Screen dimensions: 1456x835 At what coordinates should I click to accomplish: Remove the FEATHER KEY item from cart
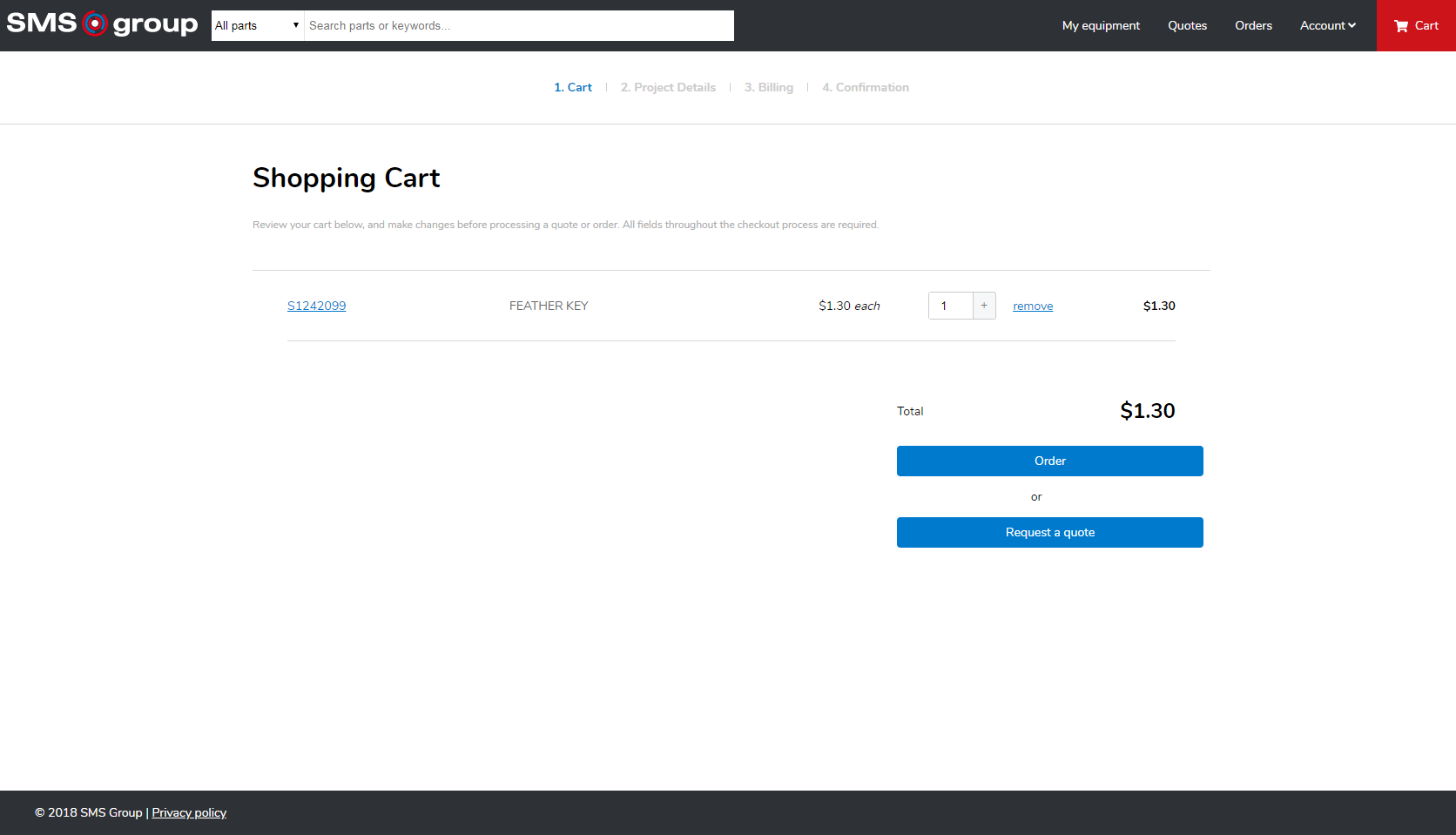coord(1033,306)
